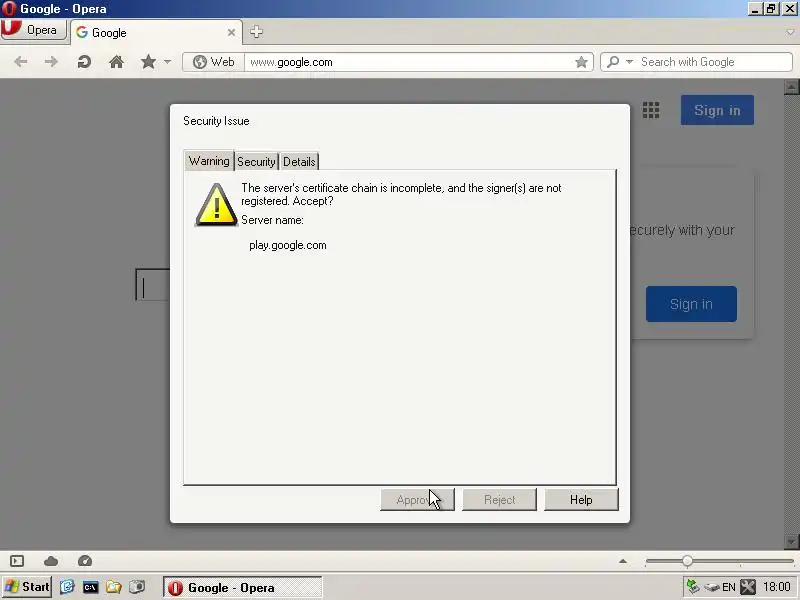The height and width of the screenshot is (600, 800).
Task: Open the Google apps grid
Action: [651, 110]
